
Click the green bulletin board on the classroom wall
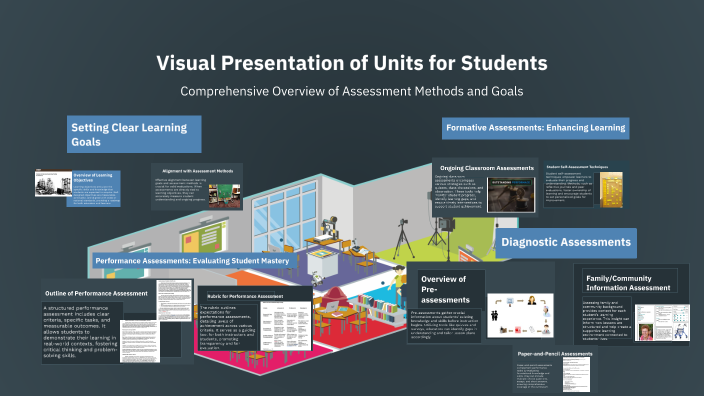click(204, 235)
